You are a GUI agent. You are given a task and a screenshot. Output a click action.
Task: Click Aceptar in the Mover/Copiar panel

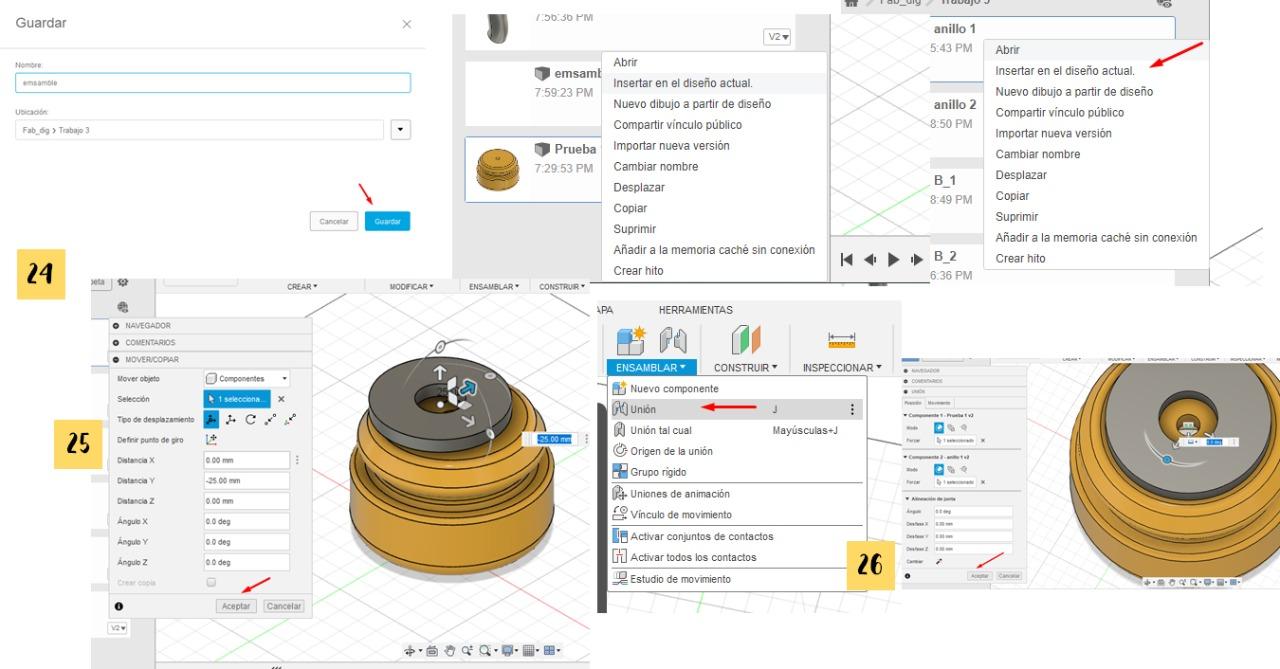pyautogui.click(x=236, y=606)
